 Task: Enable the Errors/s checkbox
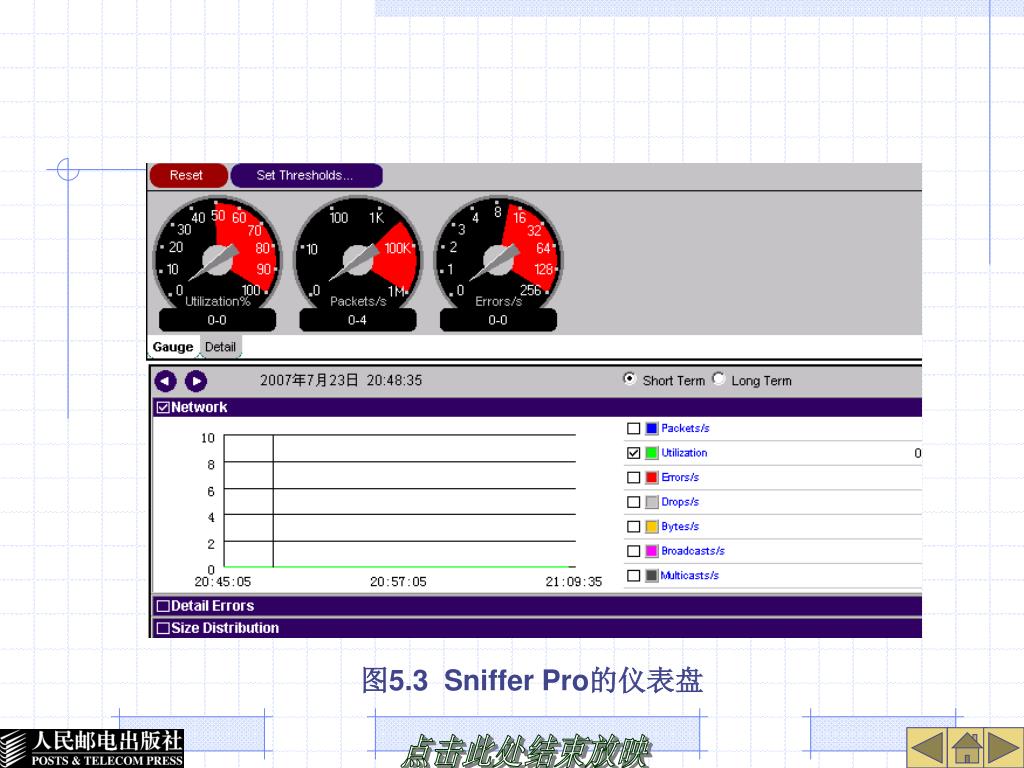[633, 477]
